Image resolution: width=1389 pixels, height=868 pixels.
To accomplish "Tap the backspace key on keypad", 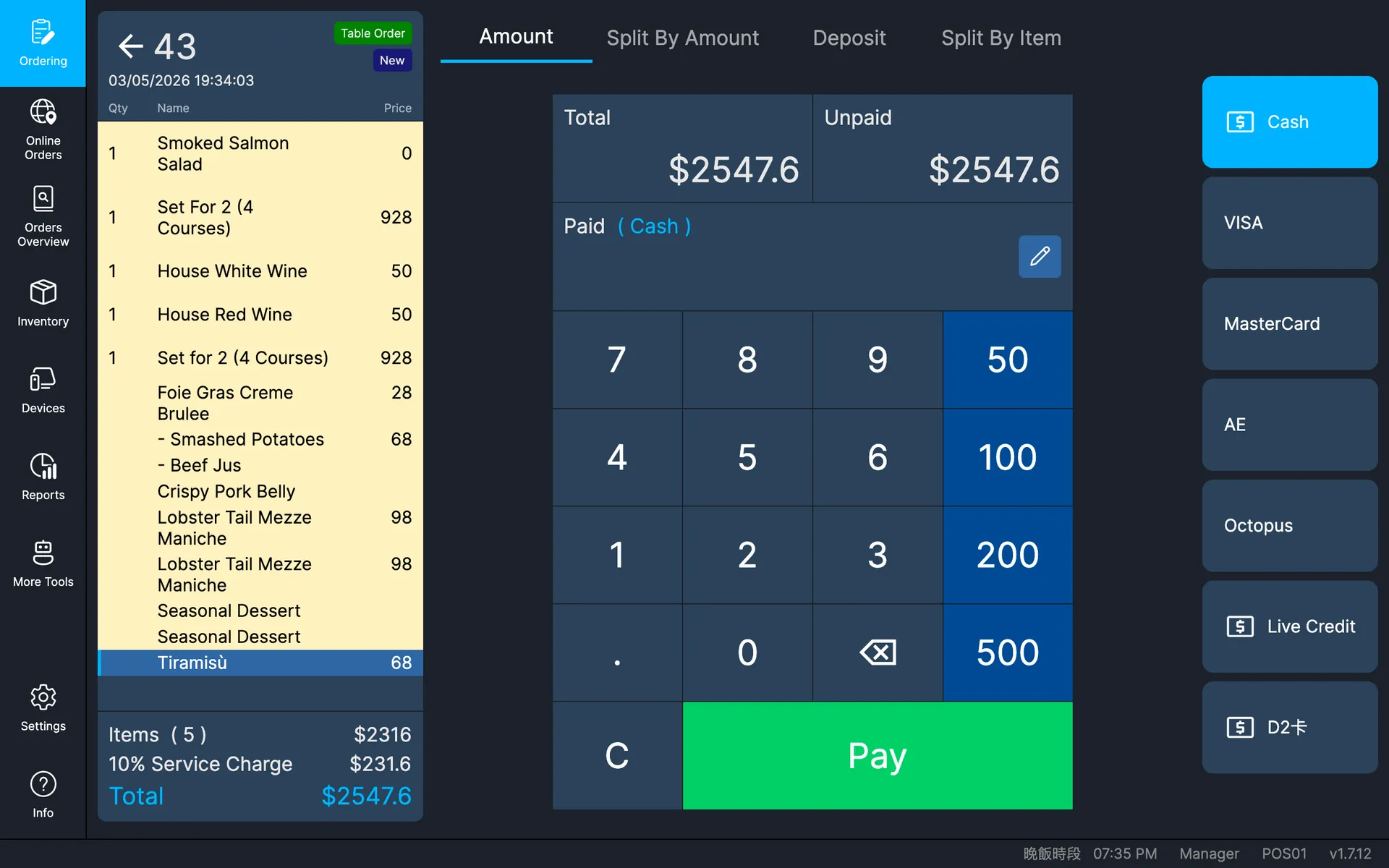I will click(x=878, y=652).
